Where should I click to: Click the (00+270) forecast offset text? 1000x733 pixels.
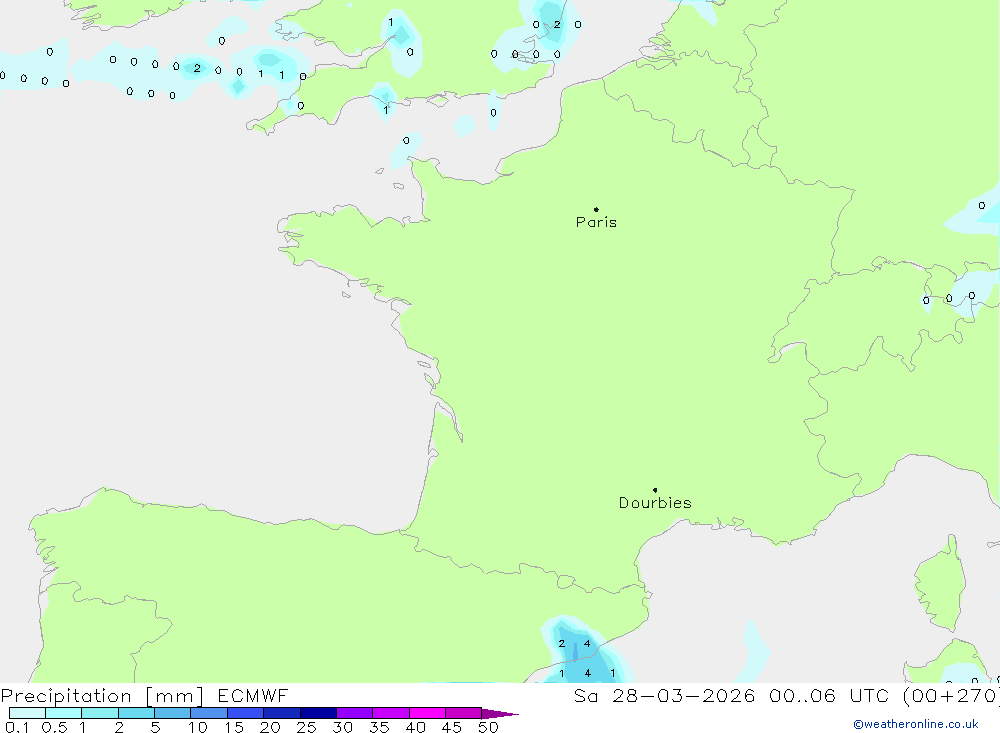(x=951, y=695)
